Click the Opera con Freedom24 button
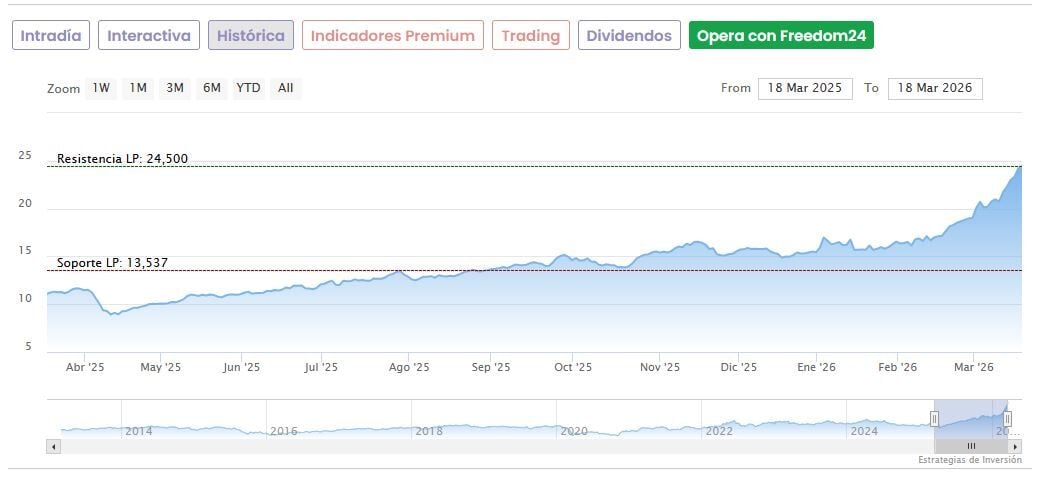 coord(782,36)
